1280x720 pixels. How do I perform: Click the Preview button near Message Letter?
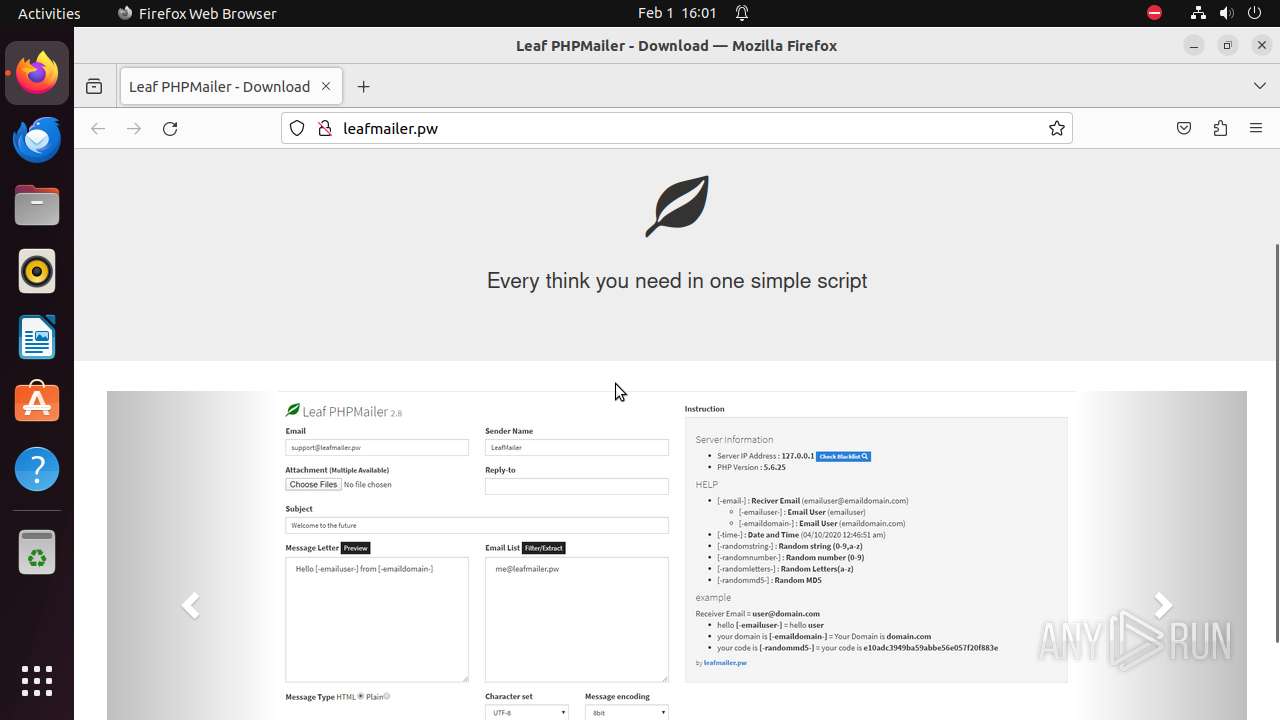(x=356, y=548)
